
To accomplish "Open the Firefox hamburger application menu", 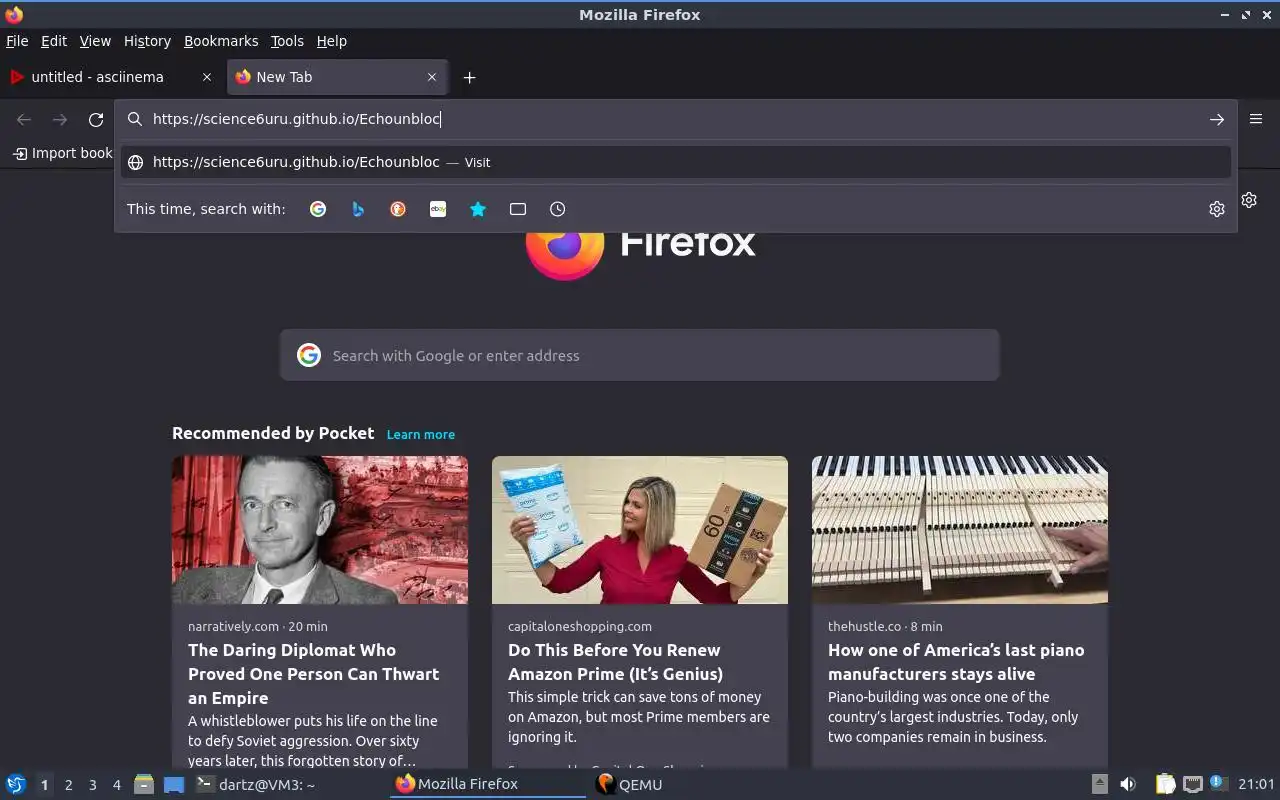I will (x=1256, y=119).
